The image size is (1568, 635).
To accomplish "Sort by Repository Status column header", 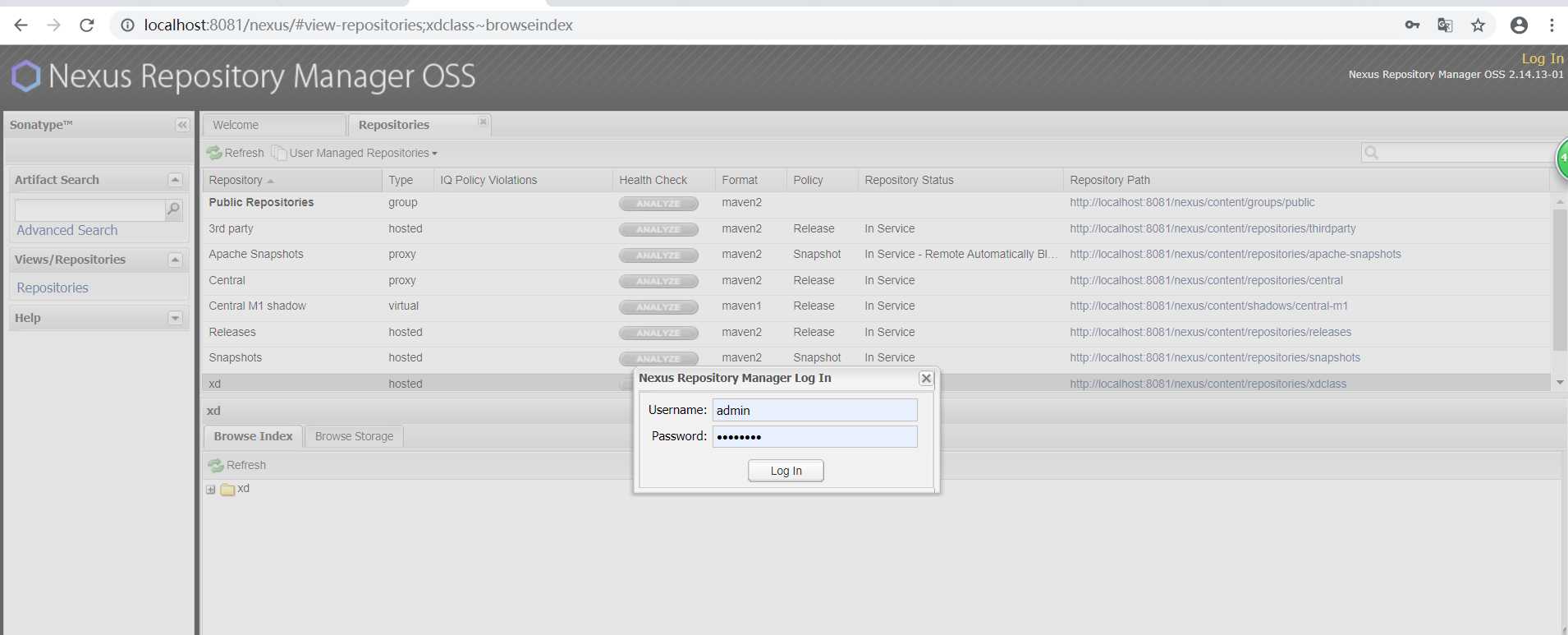I will pos(961,180).
